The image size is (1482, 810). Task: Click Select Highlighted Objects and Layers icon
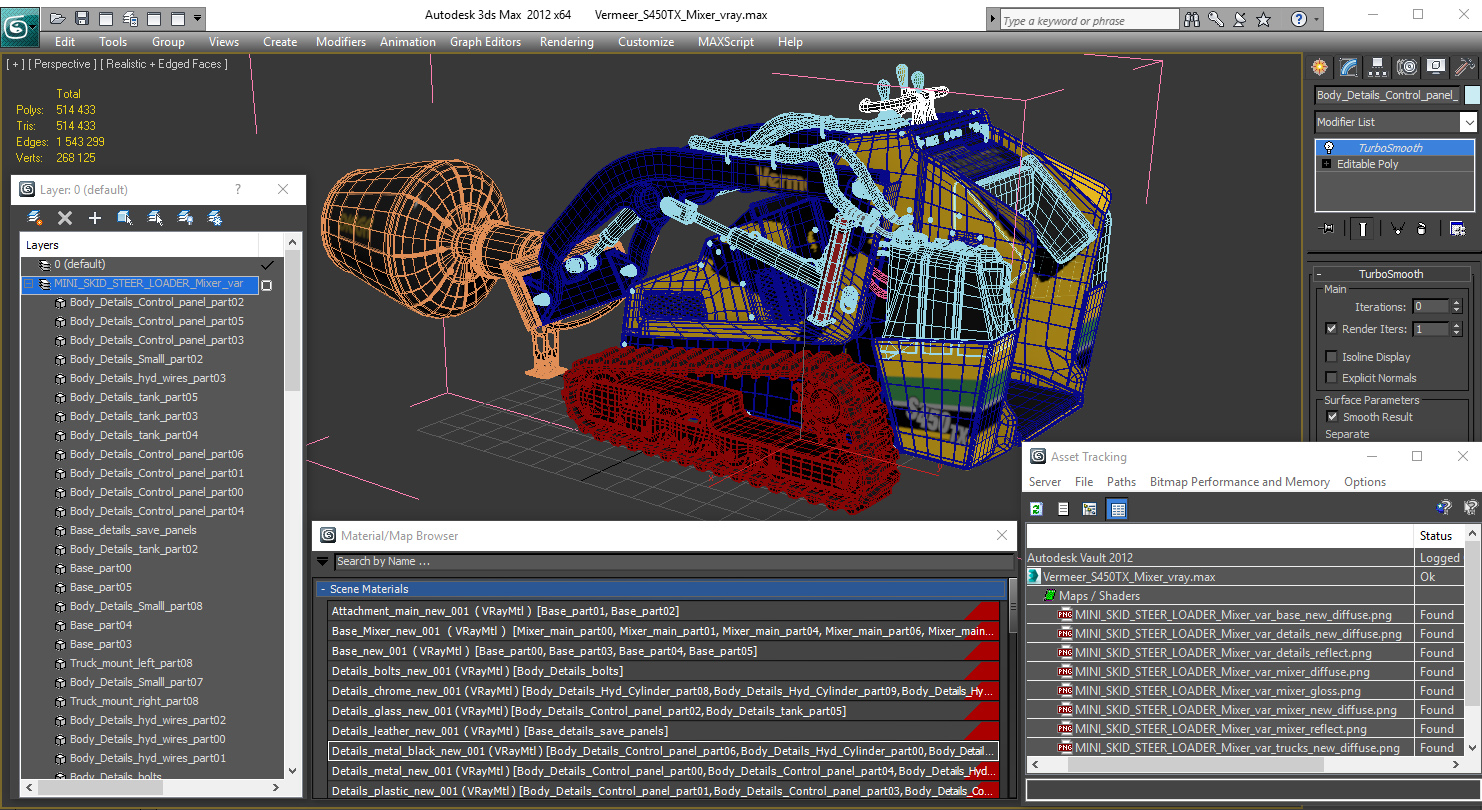pyautogui.click(x=125, y=218)
